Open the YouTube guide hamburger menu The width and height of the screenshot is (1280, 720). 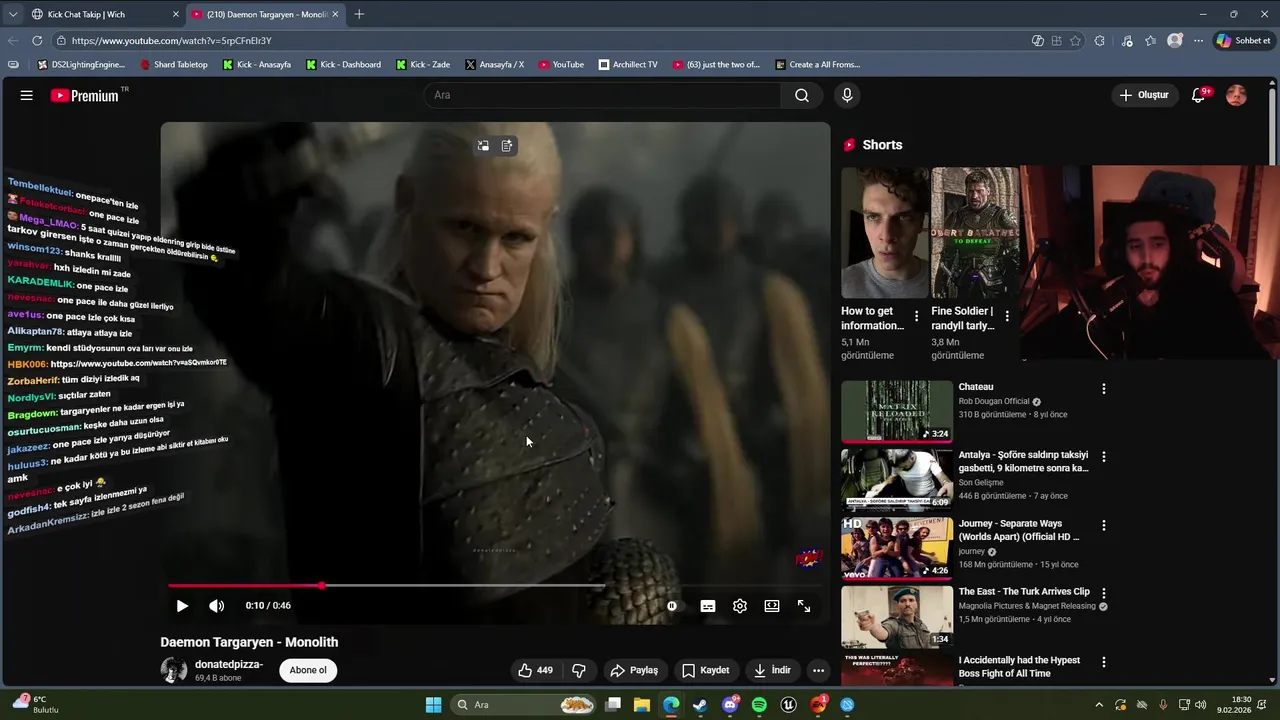click(27, 95)
